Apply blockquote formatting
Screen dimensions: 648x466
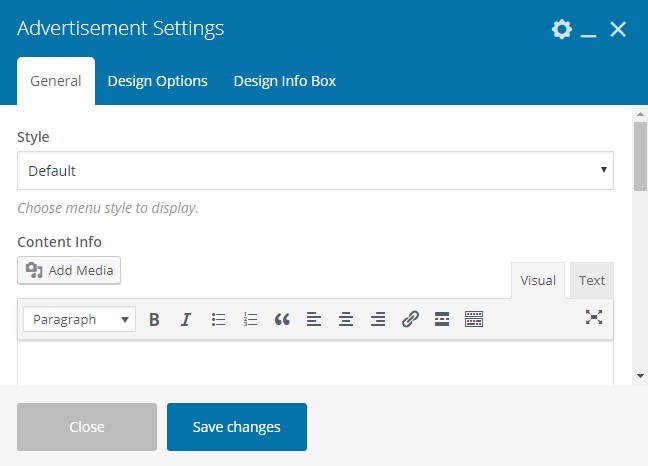click(282, 319)
